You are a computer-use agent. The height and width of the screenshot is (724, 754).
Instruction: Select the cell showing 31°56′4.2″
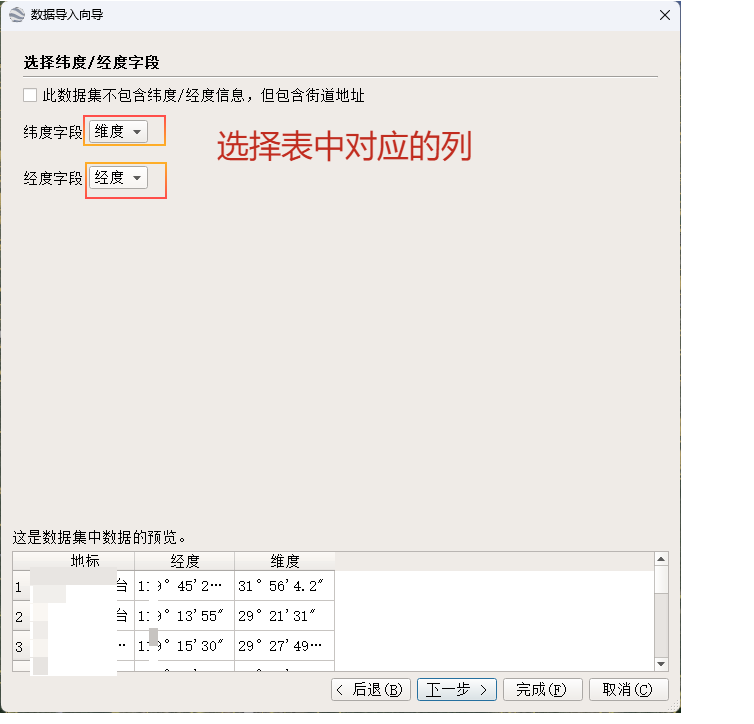(284, 586)
